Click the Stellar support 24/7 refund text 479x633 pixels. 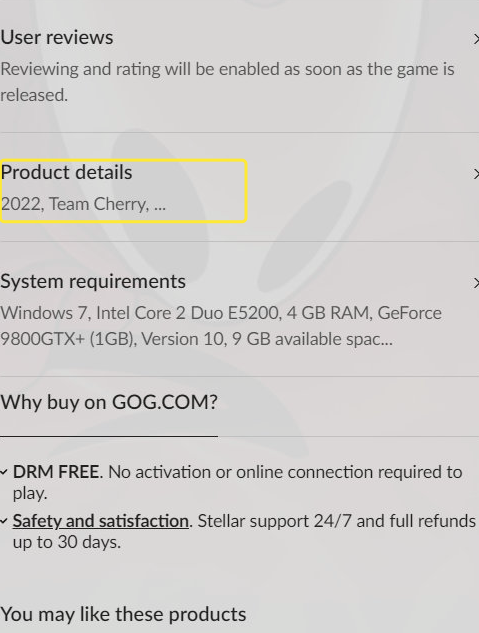point(337,521)
